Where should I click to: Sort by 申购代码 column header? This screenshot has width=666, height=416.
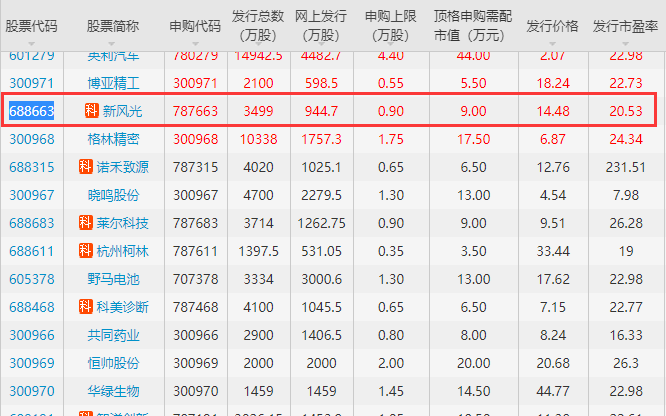tap(195, 26)
